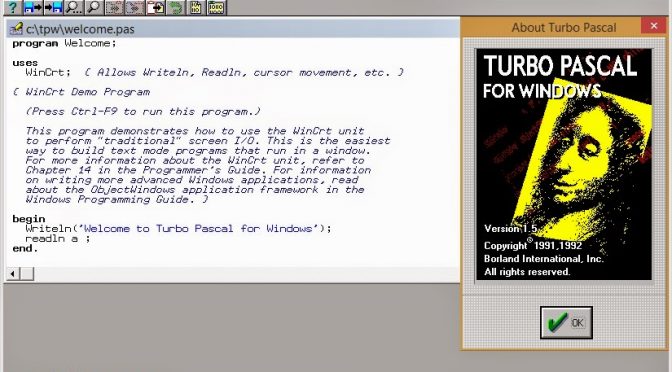Screen dimensions: 672x372
Task: Click the grayed Cut toolbar icon
Action: [x=114, y=7]
